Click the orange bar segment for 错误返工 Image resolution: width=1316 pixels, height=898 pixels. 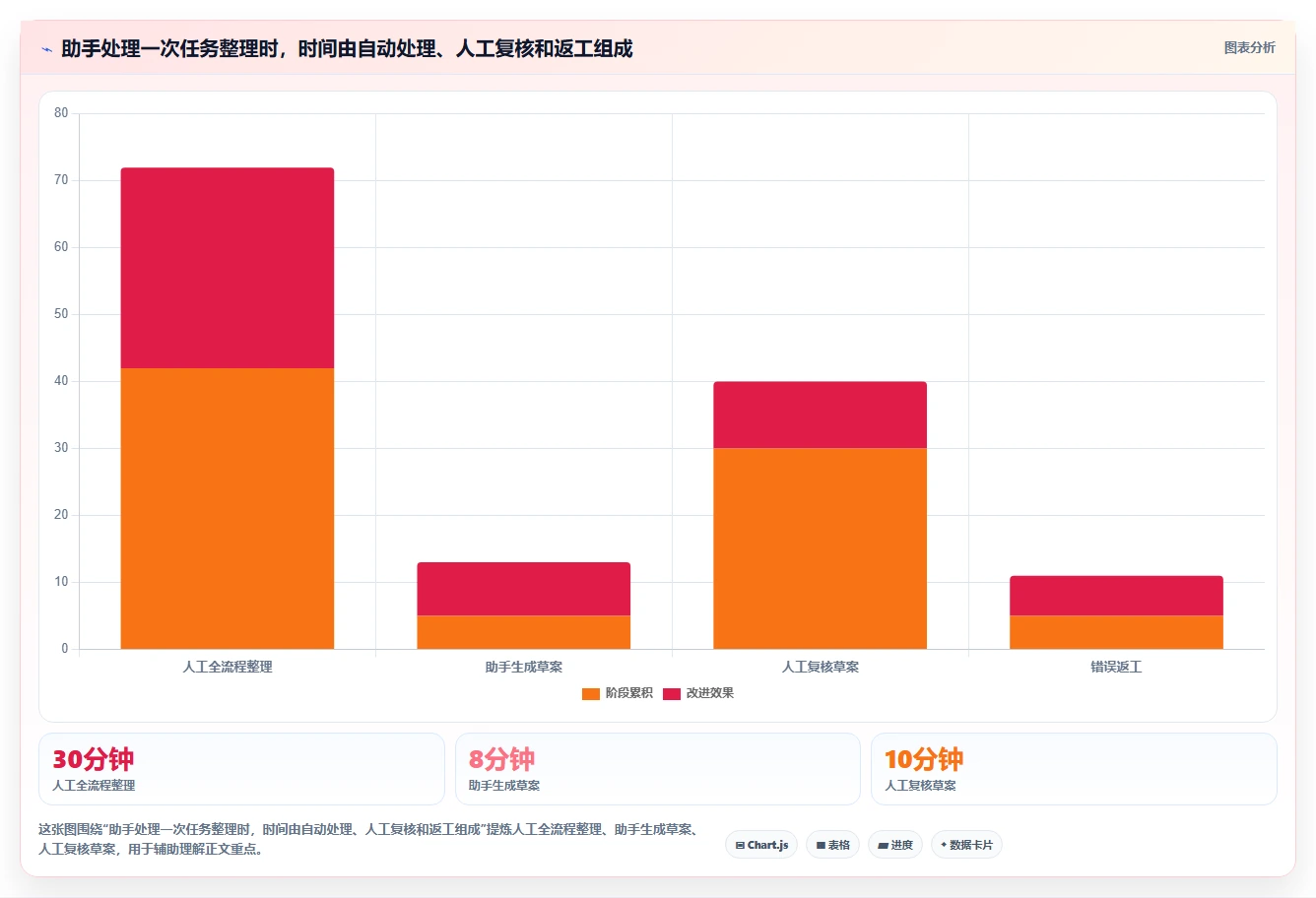[1117, 632]
